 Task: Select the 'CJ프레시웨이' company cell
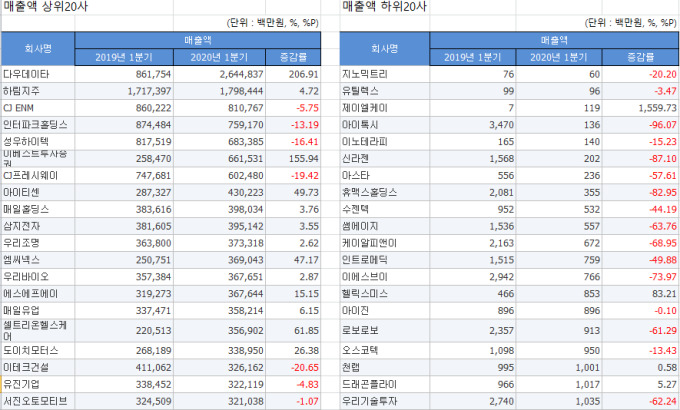(38, 176)
